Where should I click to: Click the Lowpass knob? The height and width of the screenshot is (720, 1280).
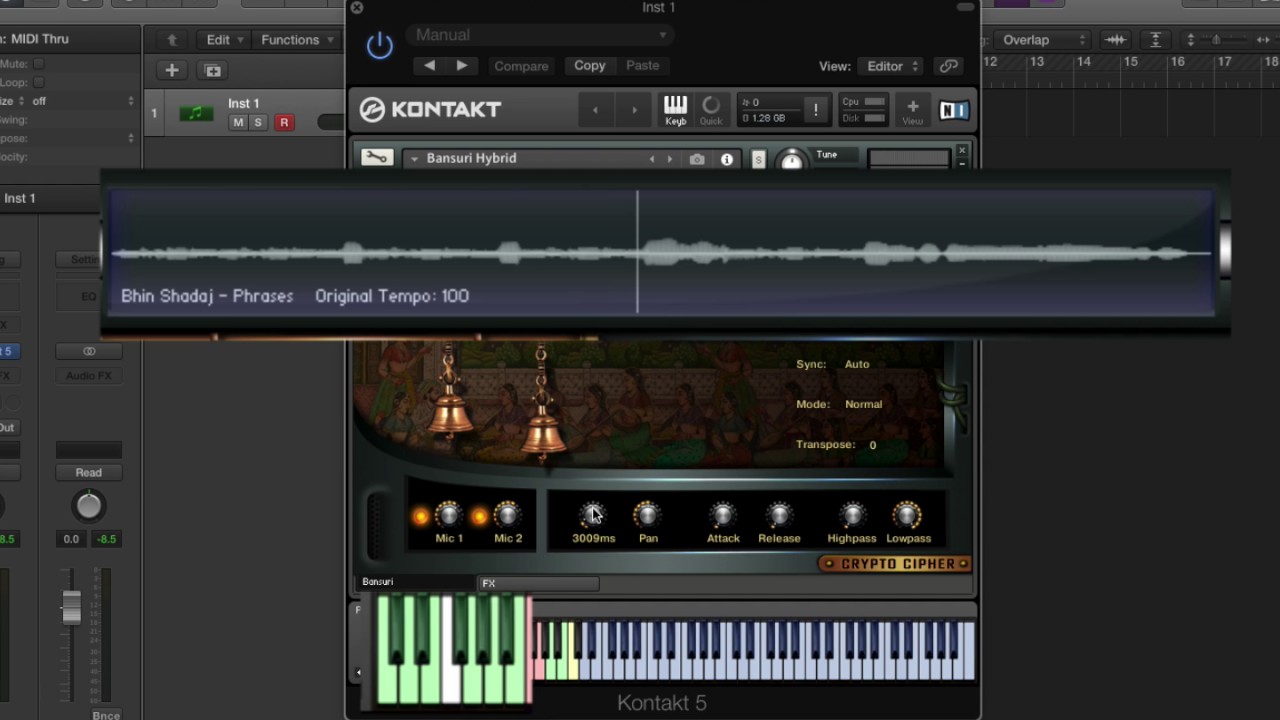908,515
